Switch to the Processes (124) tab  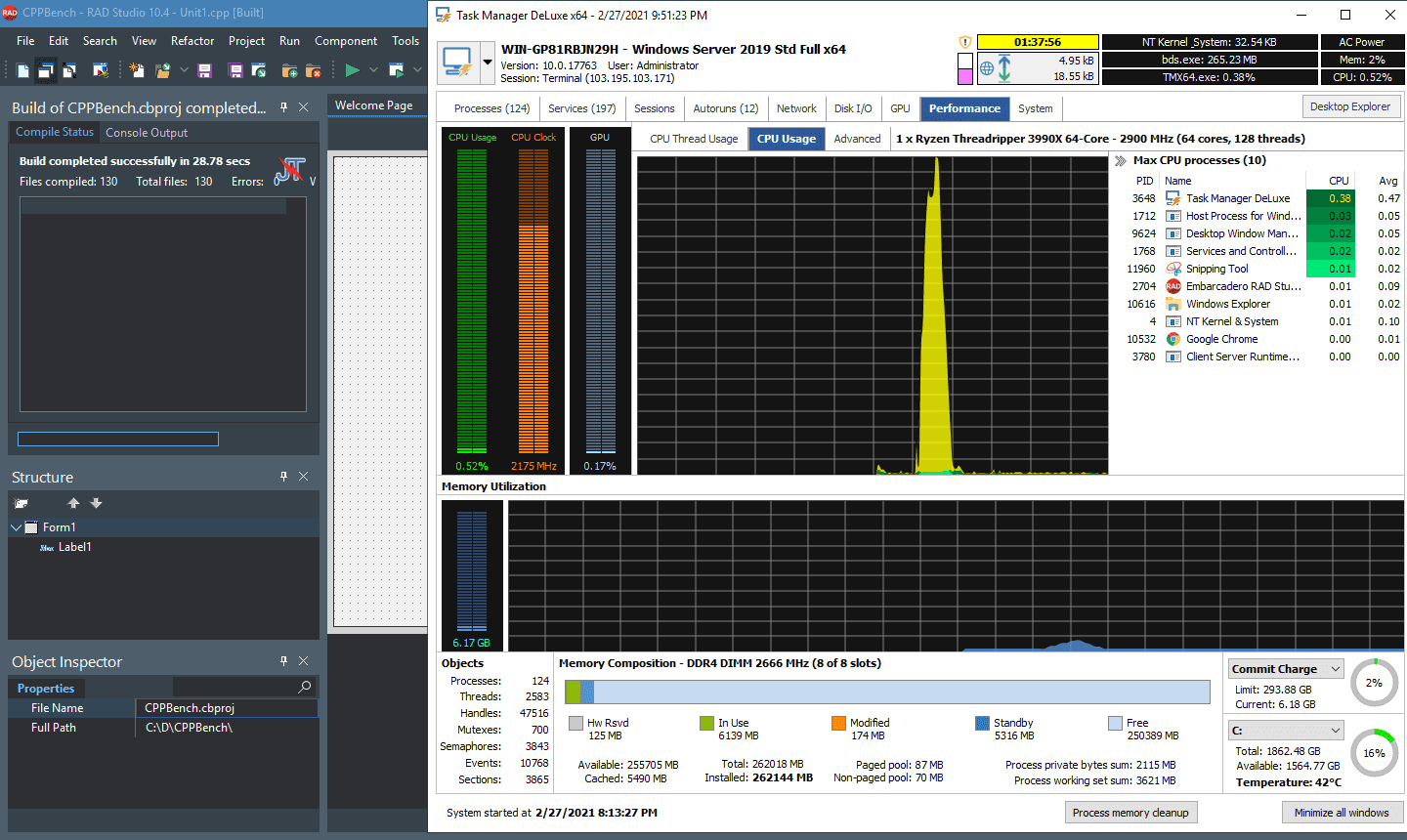click(491, 108)
